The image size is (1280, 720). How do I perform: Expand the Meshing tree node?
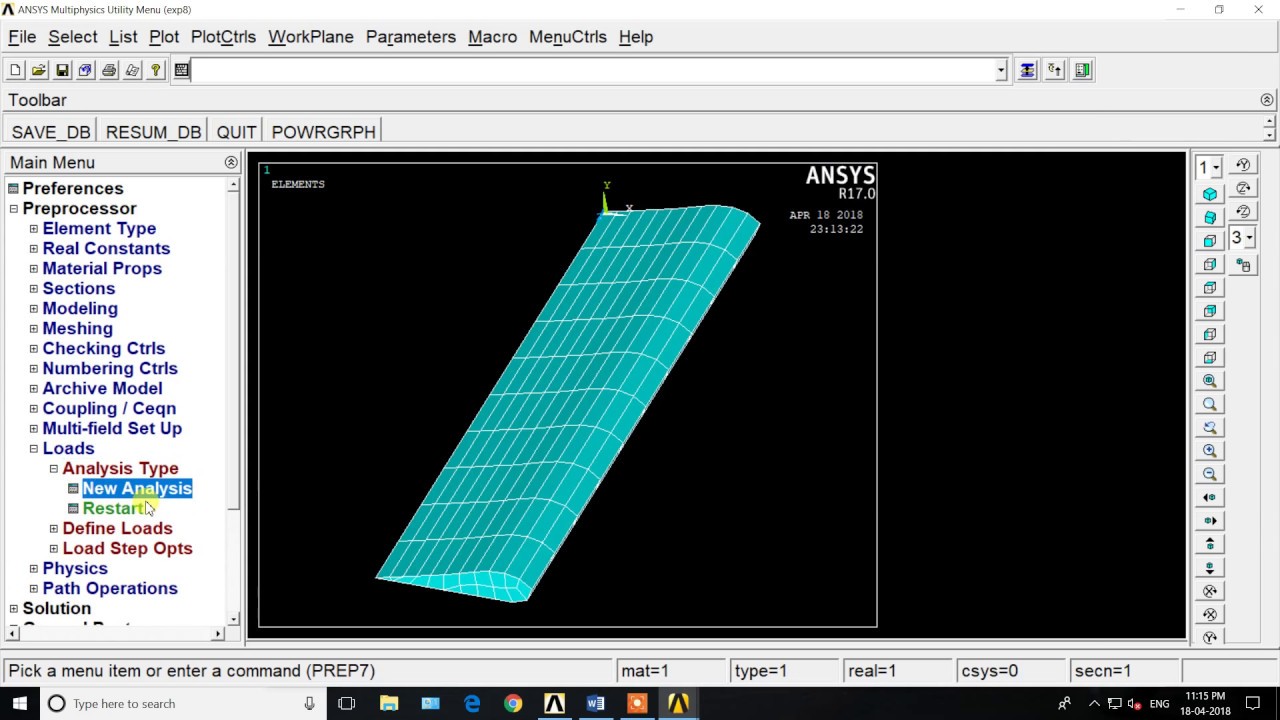(34, 329)
